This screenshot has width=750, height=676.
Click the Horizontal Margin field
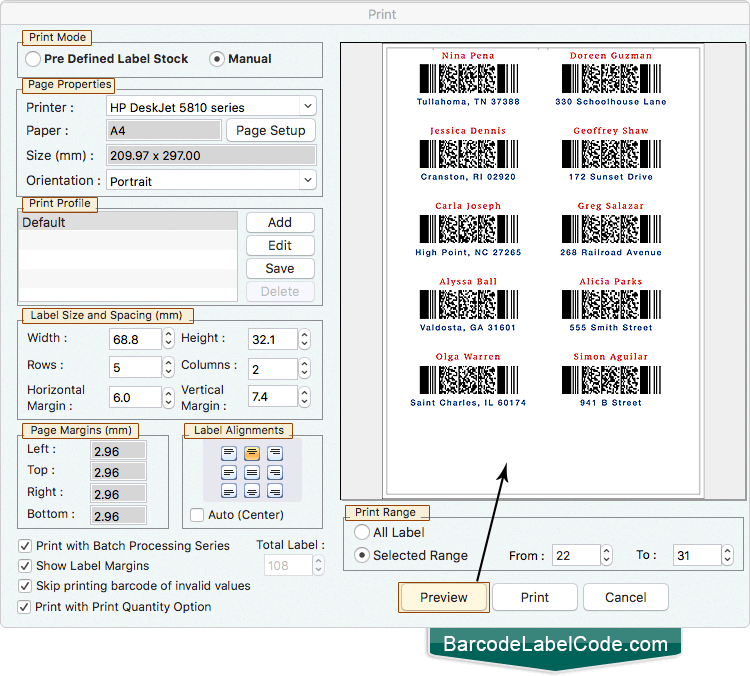(x=135, y=397)
